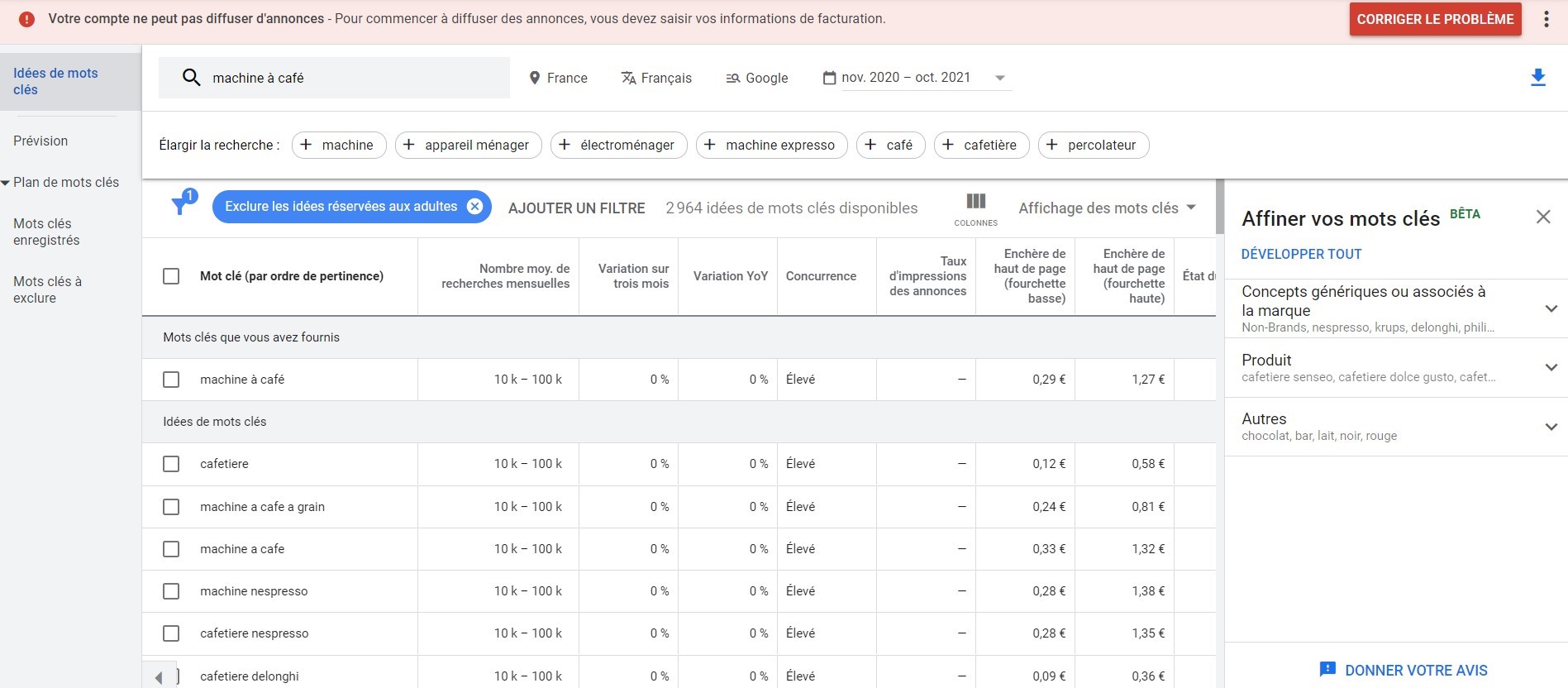Select the machine nespresso row checkbox
Screen dimensions: 1568x688
171,591
